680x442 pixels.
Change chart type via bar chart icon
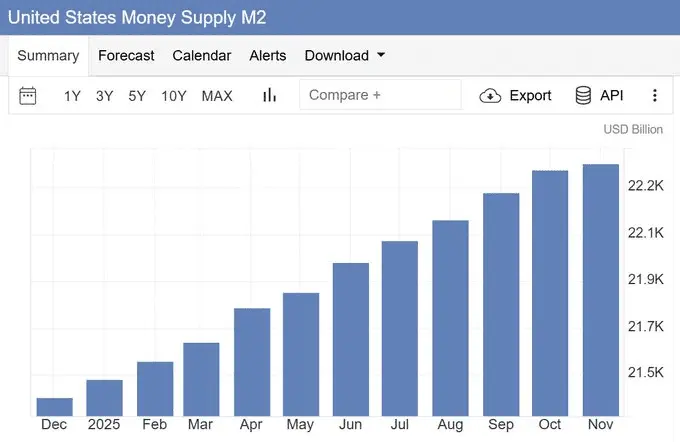pos(269,95)
